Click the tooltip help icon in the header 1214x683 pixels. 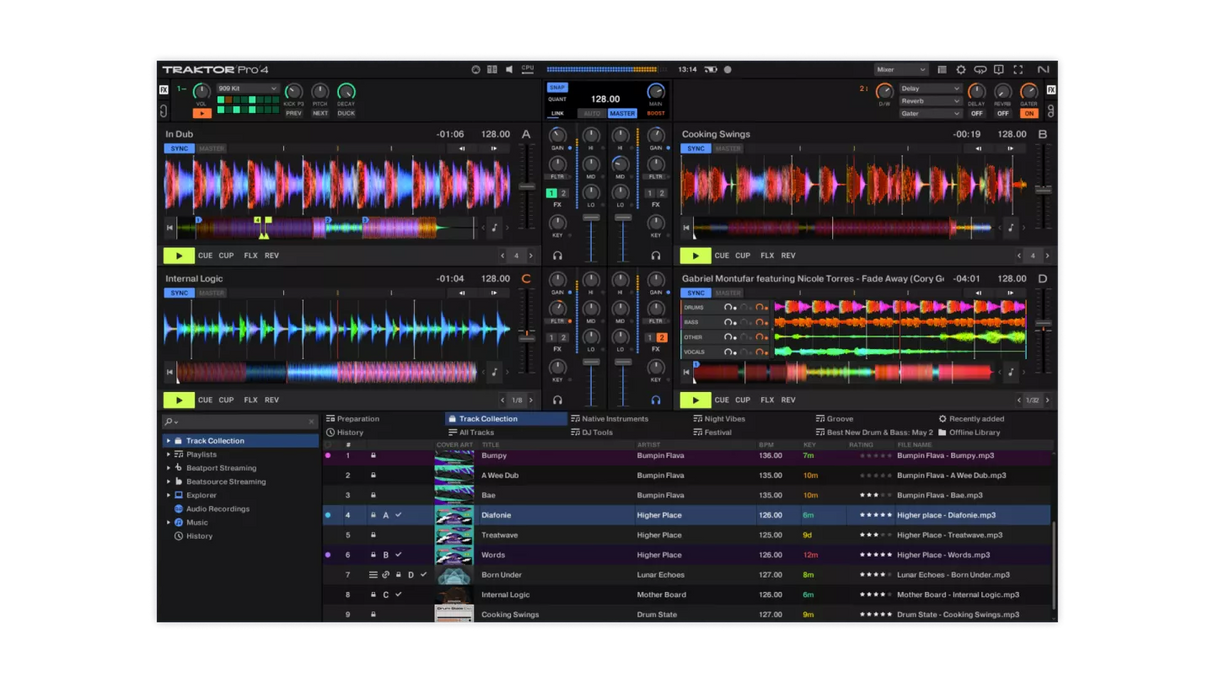click(999, 69)
